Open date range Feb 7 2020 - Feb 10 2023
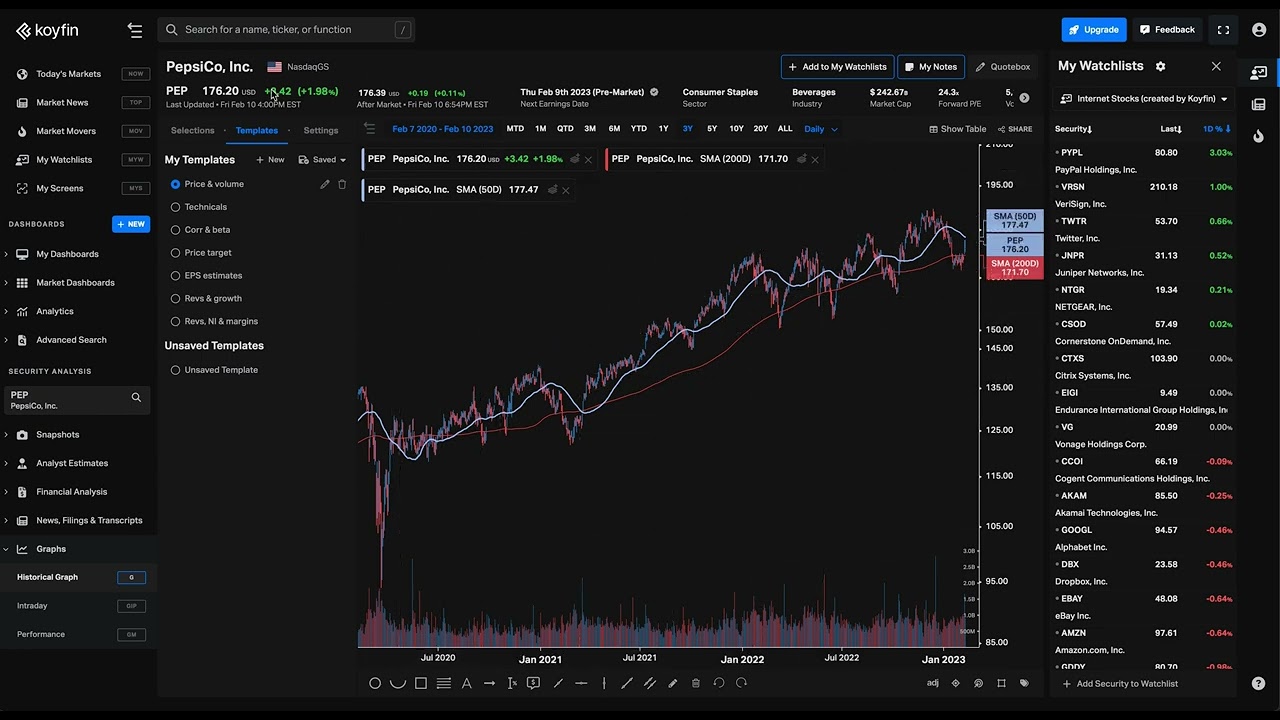The height and width of the screenshot is (720, 1280). point(442,129)
